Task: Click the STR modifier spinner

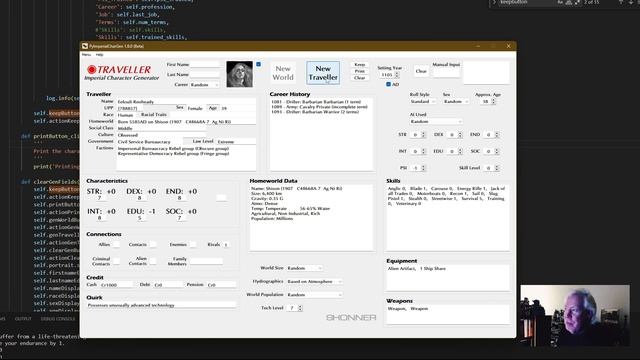Action: [418, 134]
